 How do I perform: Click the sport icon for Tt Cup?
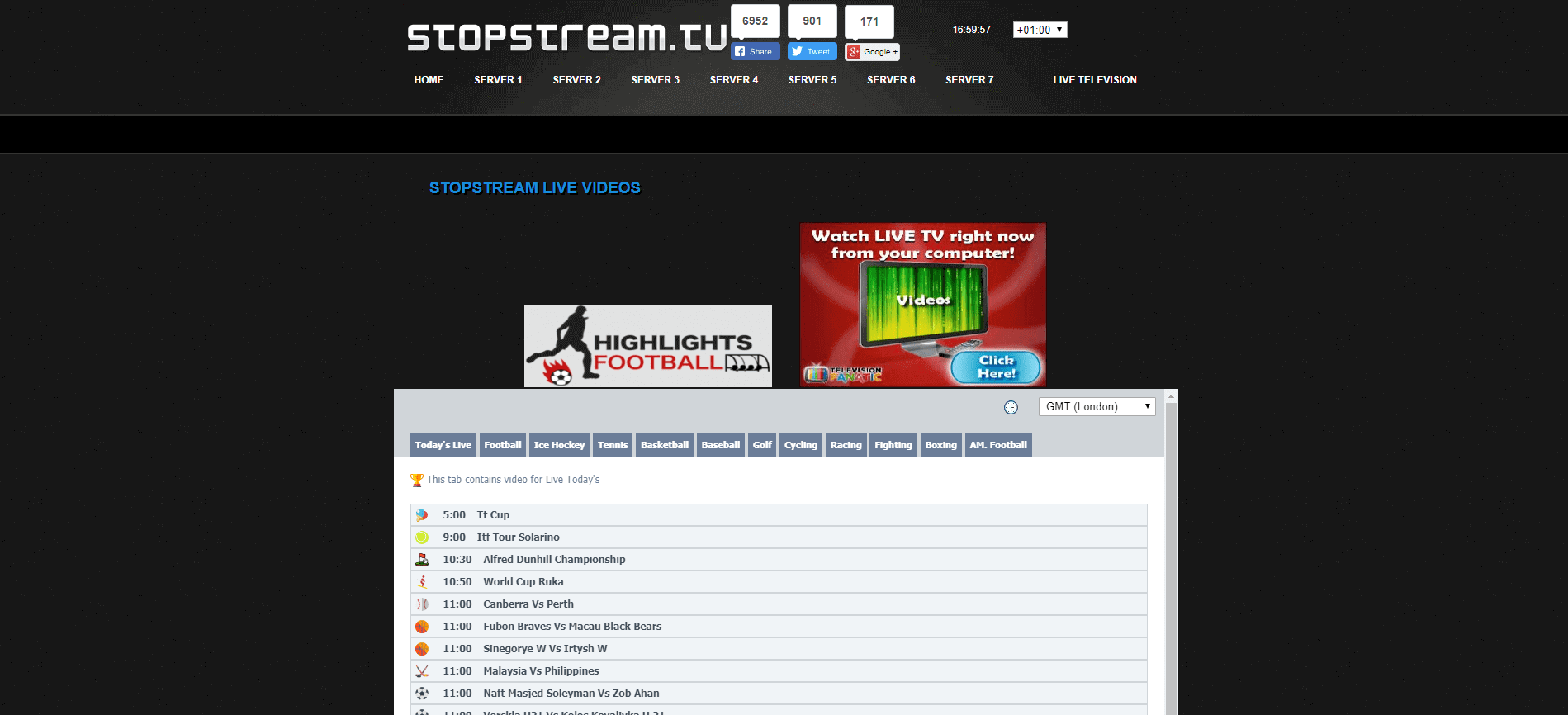point(422,514)
